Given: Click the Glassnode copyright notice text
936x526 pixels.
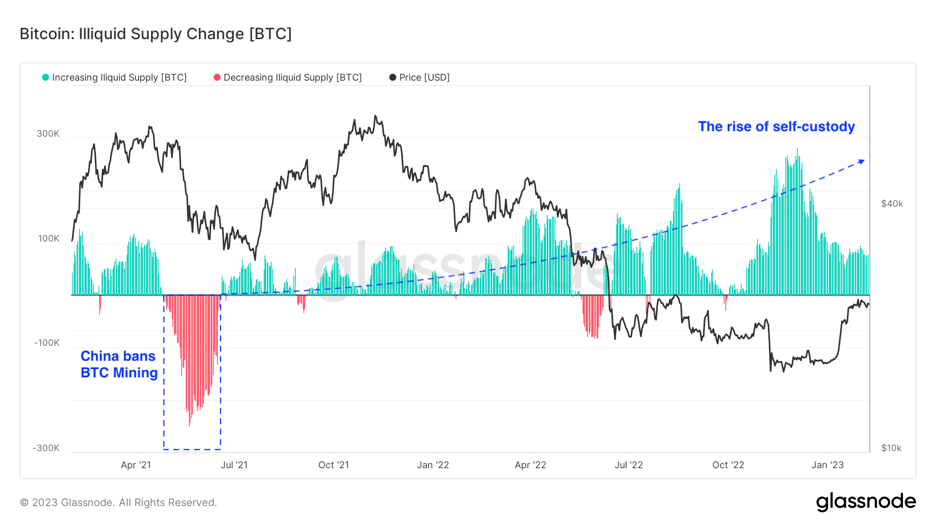Looking at the screenshot, I should (x=118, y=502).
